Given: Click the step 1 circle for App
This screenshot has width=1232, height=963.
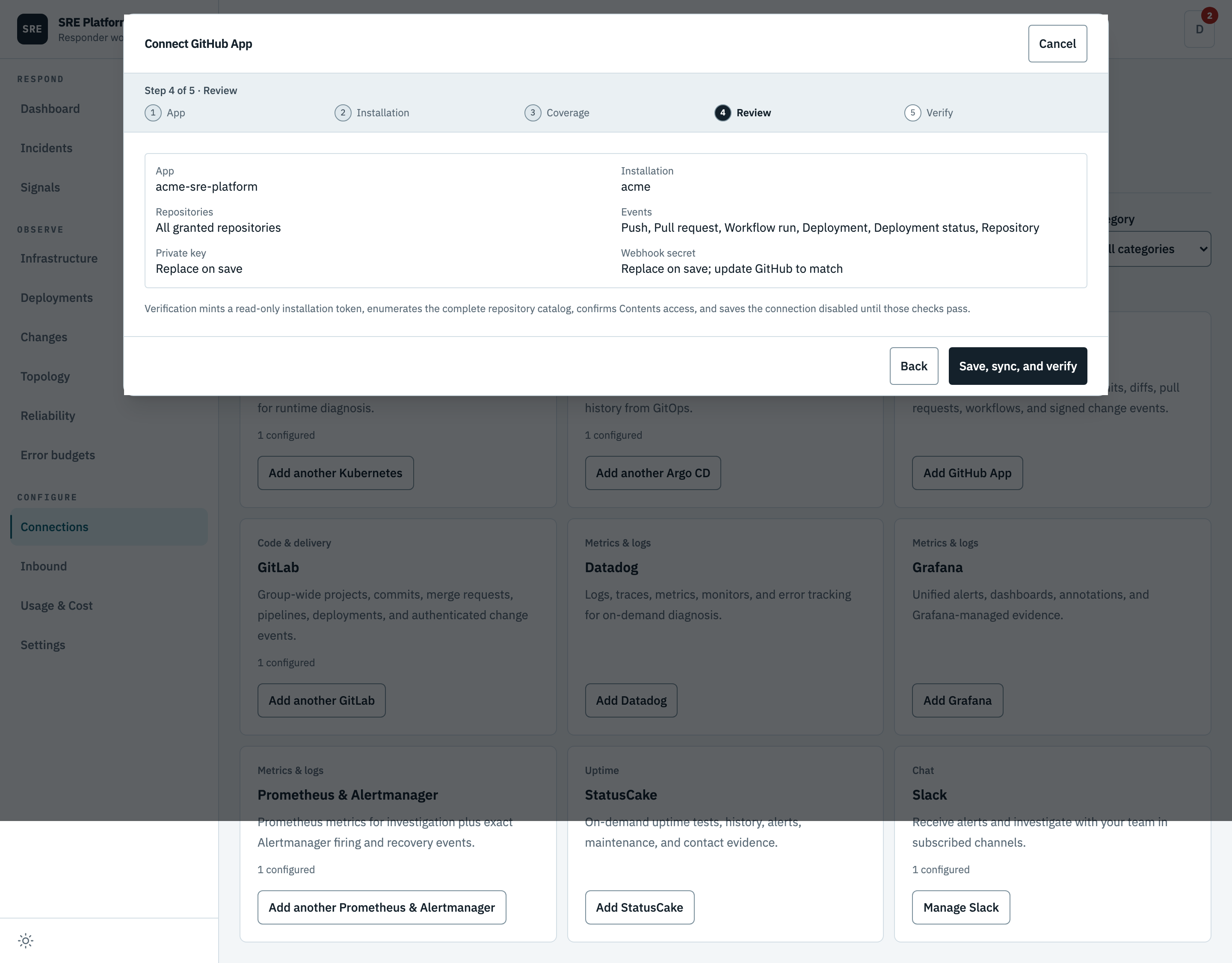Looking at the screenshot, I should [153, 113].
